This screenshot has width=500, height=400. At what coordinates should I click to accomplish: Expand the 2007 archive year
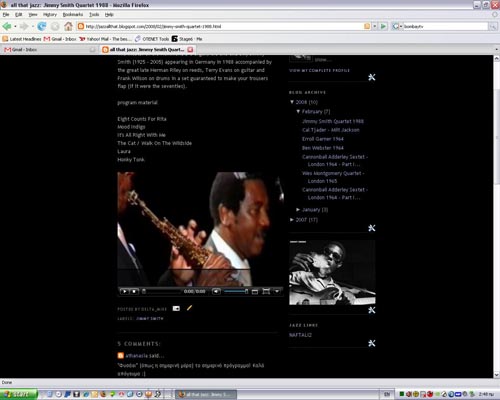[x=292, y=220]
